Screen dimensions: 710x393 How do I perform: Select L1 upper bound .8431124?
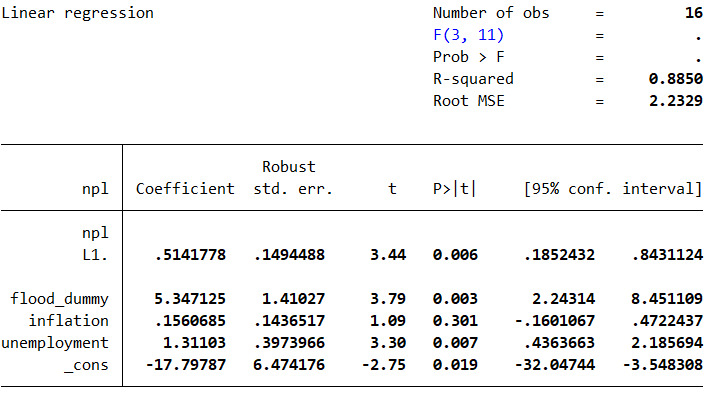click(x=667, y=255)
